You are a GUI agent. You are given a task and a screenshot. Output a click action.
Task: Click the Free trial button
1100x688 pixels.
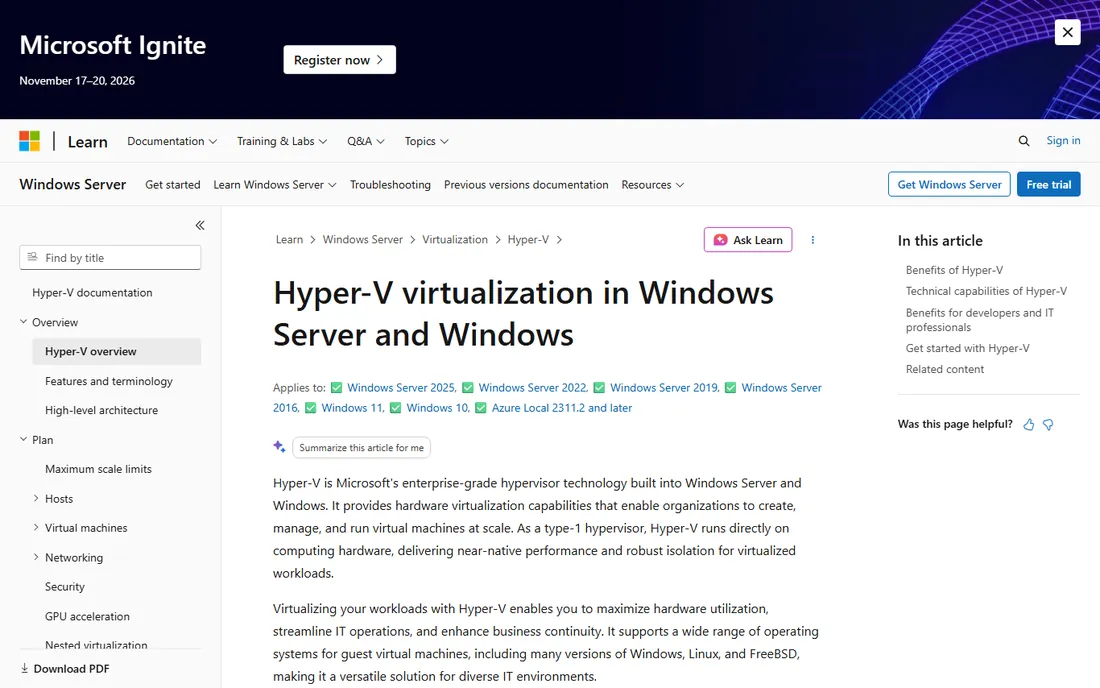[1049, 184]
